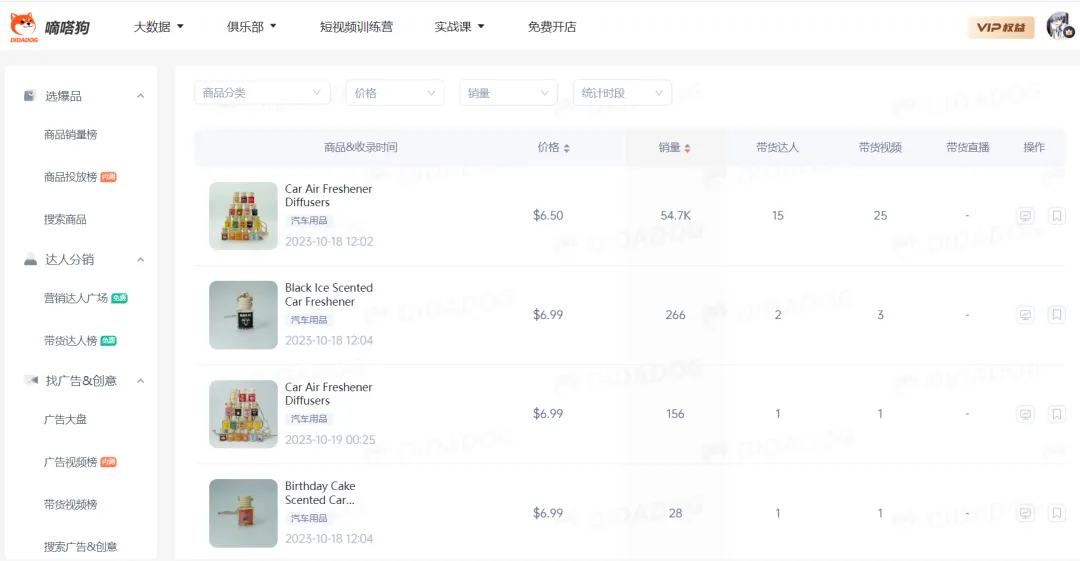Open 广告大盘 in the sidebar
1080x561 pixels.
(65, 419)
